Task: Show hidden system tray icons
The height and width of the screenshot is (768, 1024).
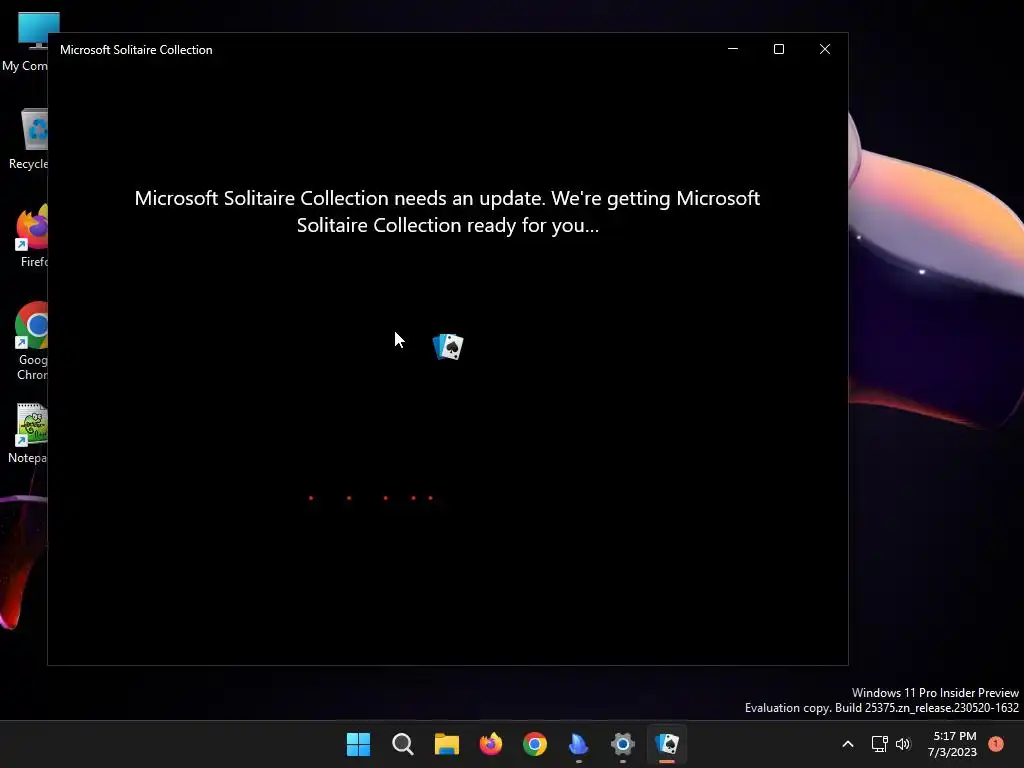Action: tap(848, 744)
